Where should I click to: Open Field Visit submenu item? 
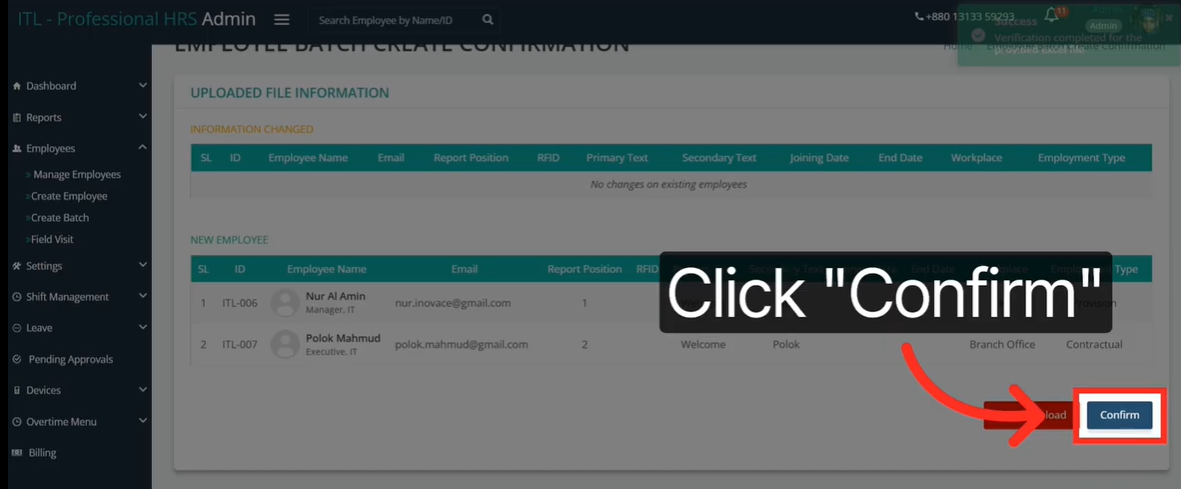click(52, 240)
